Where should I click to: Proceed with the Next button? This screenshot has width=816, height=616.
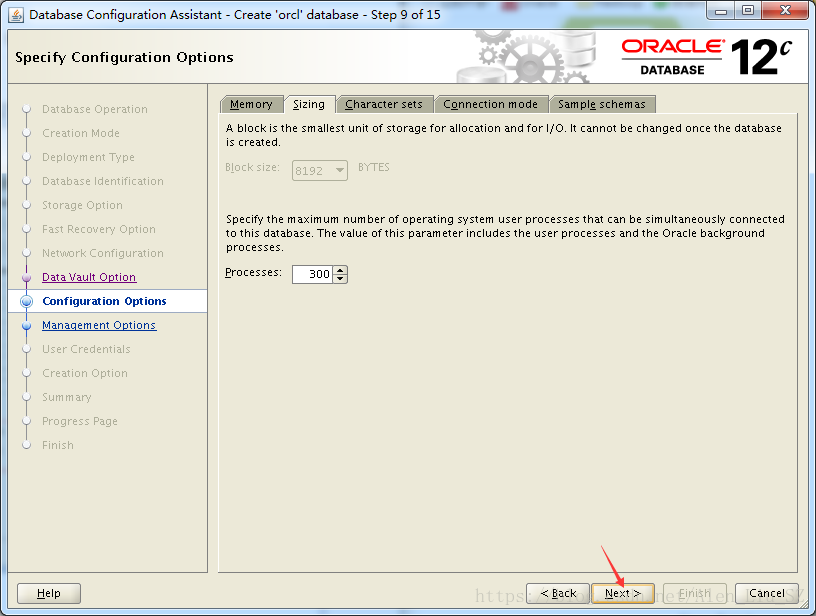click(622, 593)
